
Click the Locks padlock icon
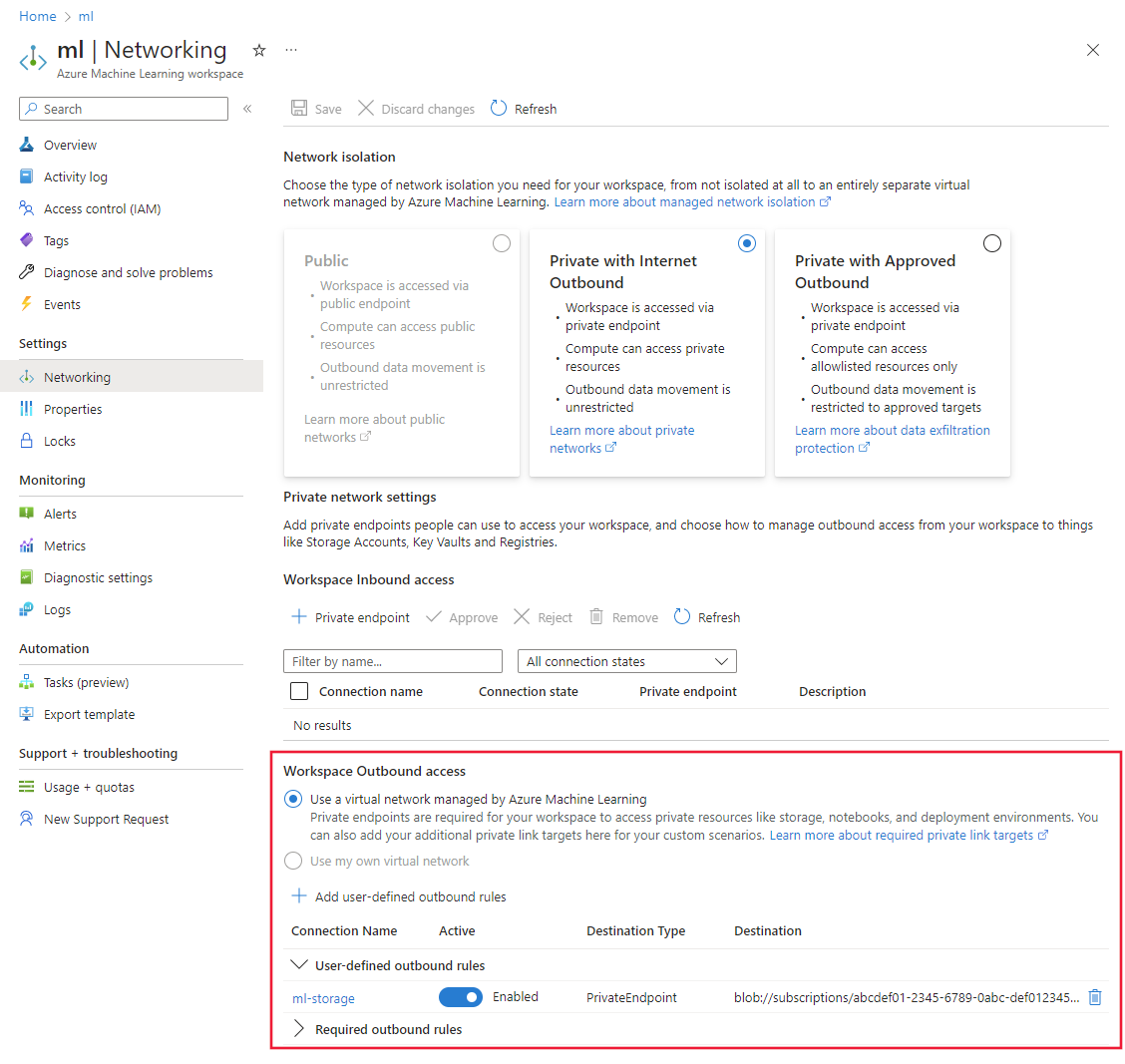pos(27,441)
